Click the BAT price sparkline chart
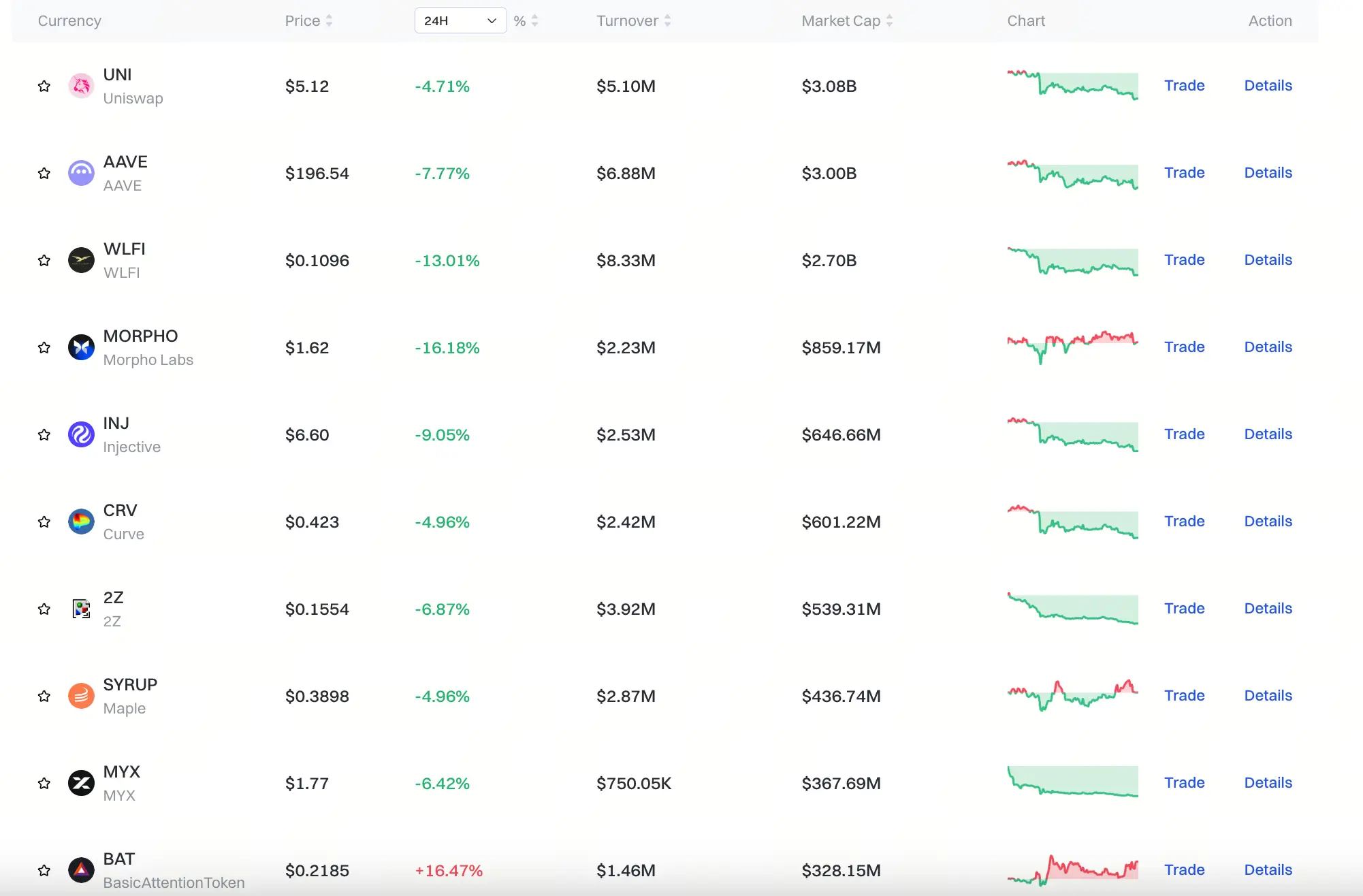1363x896 pixels. (1072, 870)
